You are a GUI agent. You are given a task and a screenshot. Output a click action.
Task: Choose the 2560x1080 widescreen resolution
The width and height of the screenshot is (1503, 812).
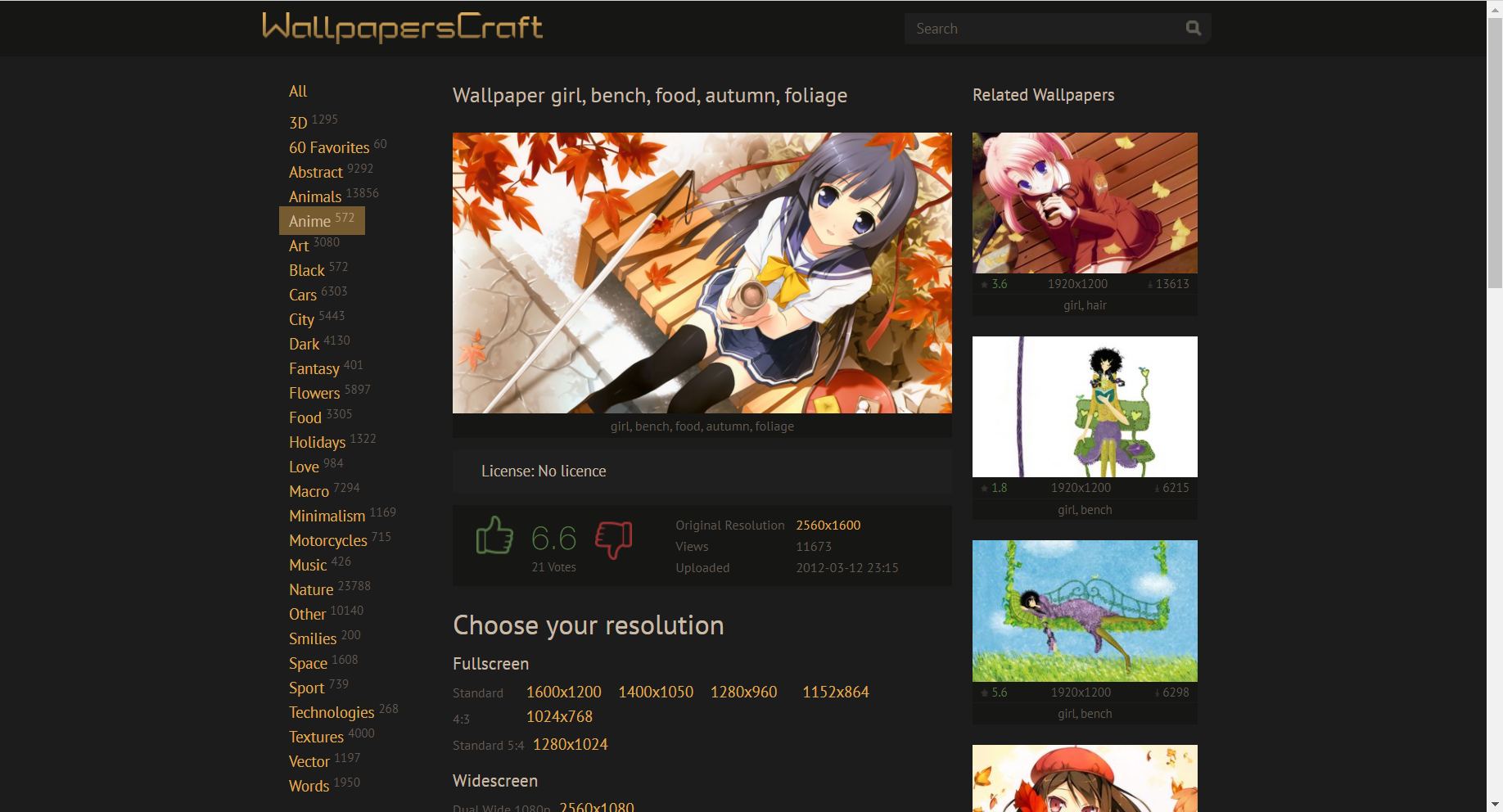coord(597,806)
